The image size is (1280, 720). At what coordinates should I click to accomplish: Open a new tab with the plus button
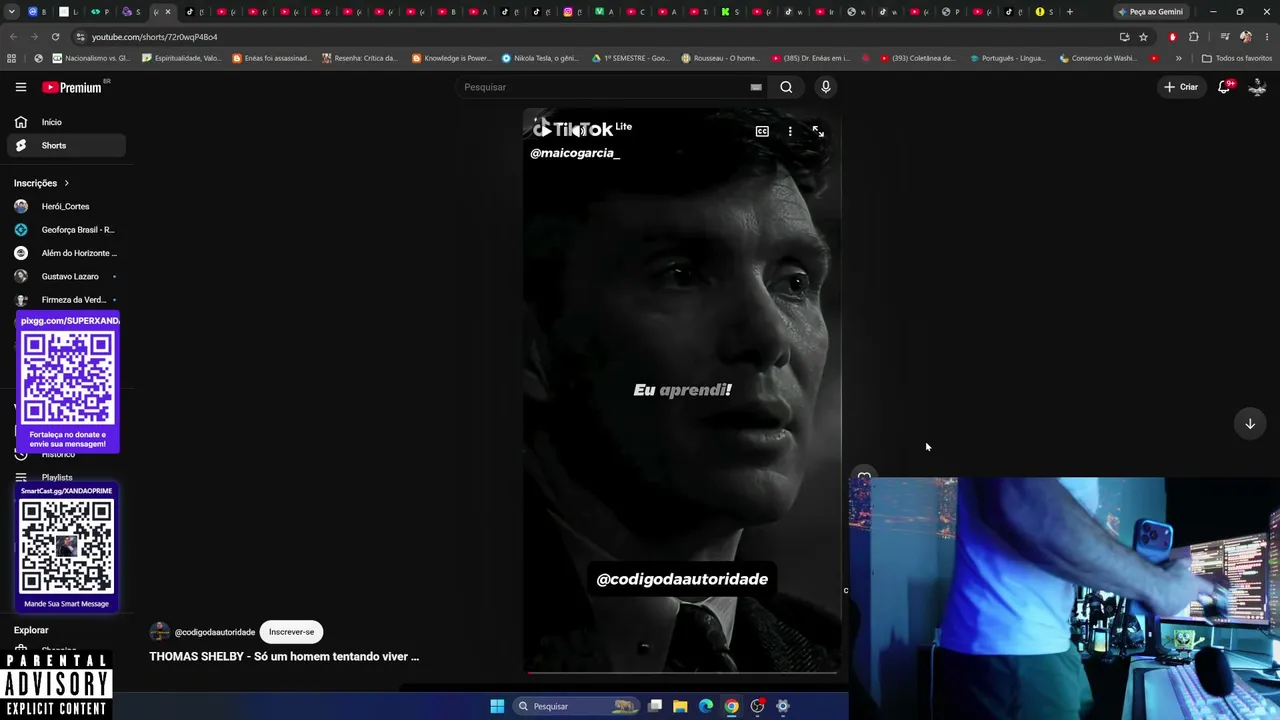pyautogui.click(x=1070, y=12)
